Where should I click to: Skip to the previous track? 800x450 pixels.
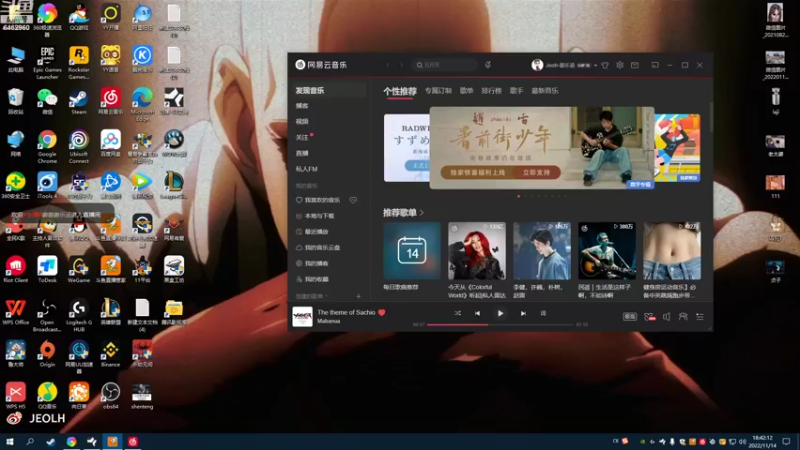[x=478, y=313]
